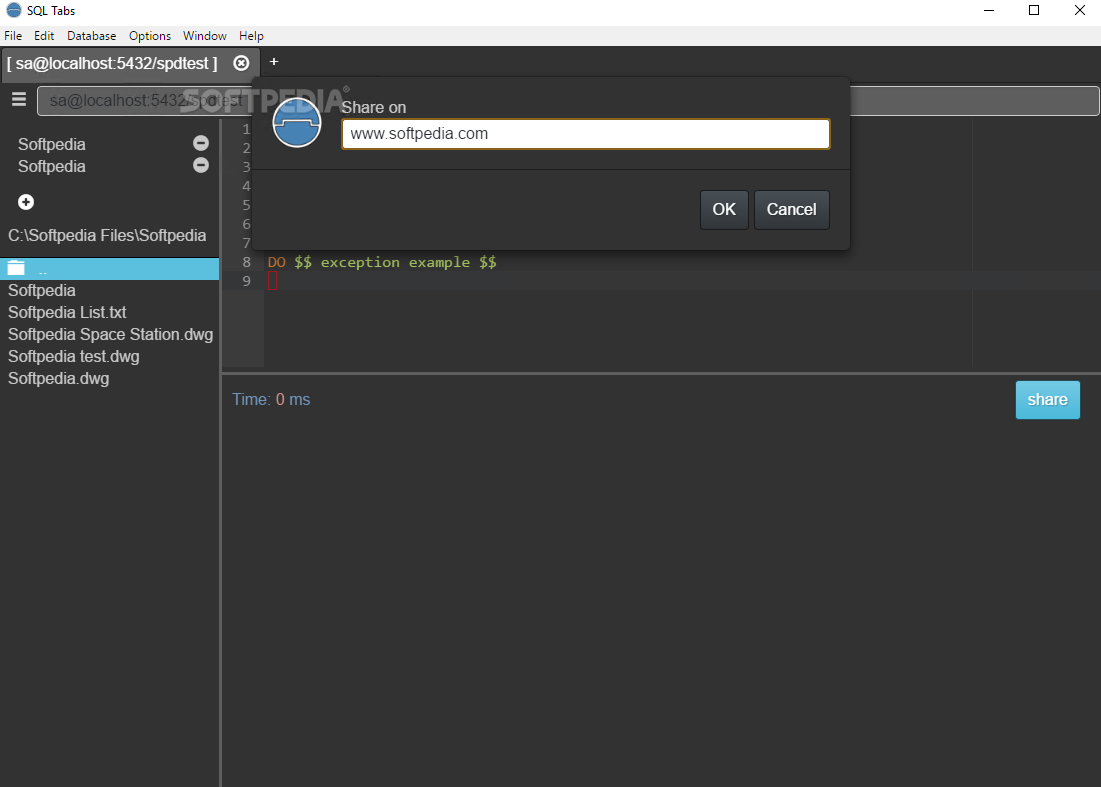Add a new connection with plus icon
The width and height of the screenshot is (1101, 787).
pyautogui.click(x=26, y=202)
